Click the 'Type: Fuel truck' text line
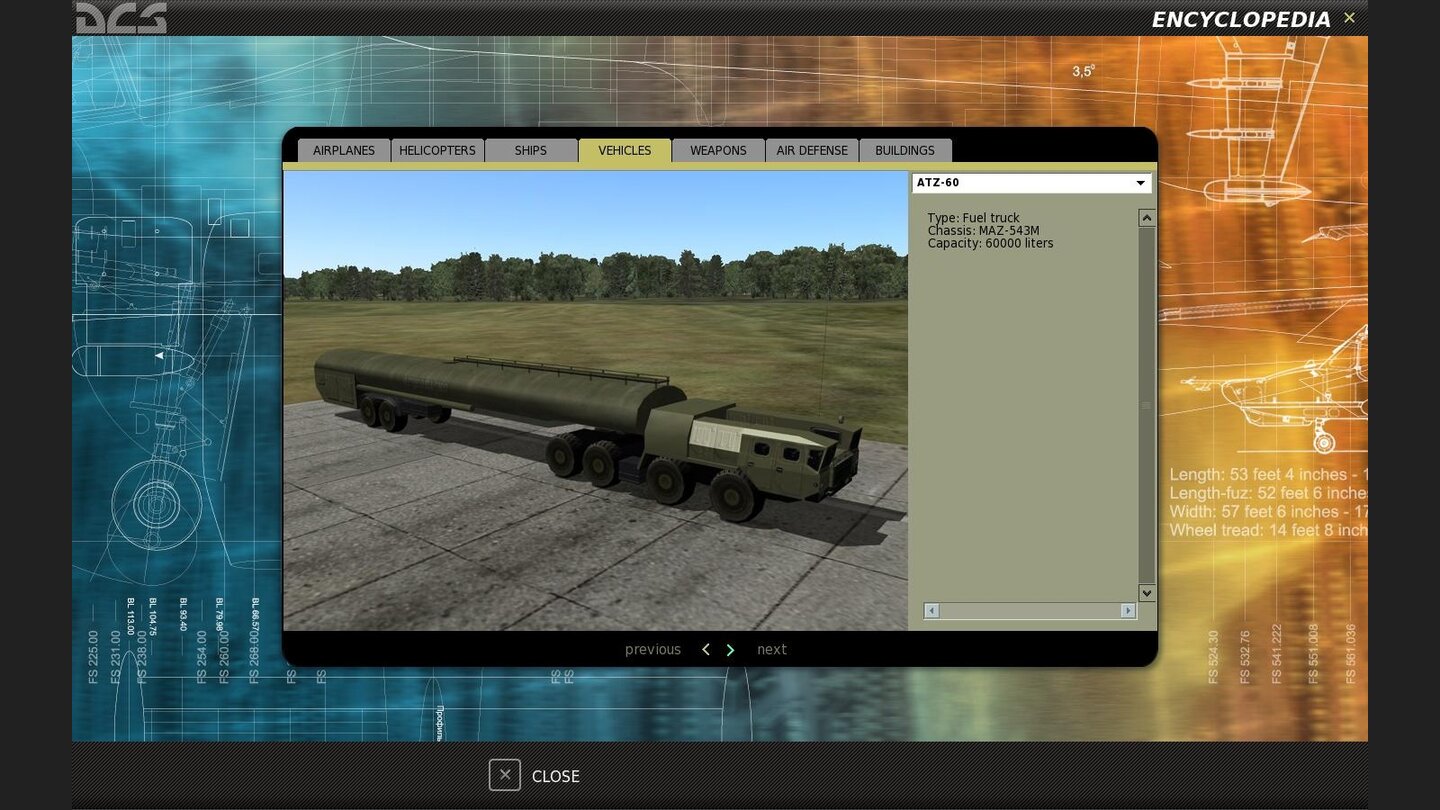Image resolution: width=1440 pixels, height=810 pixels. (974, 218)
